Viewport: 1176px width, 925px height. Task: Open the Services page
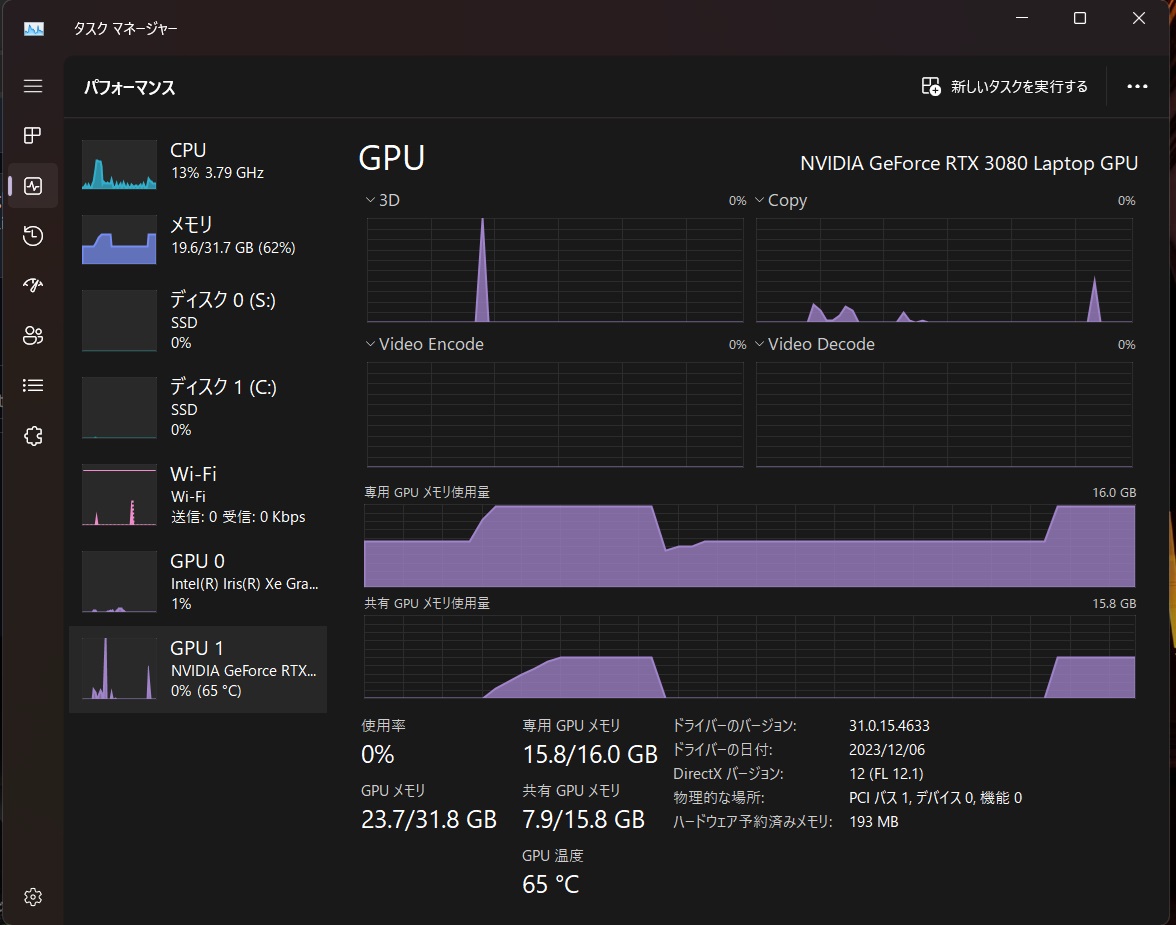33,435
